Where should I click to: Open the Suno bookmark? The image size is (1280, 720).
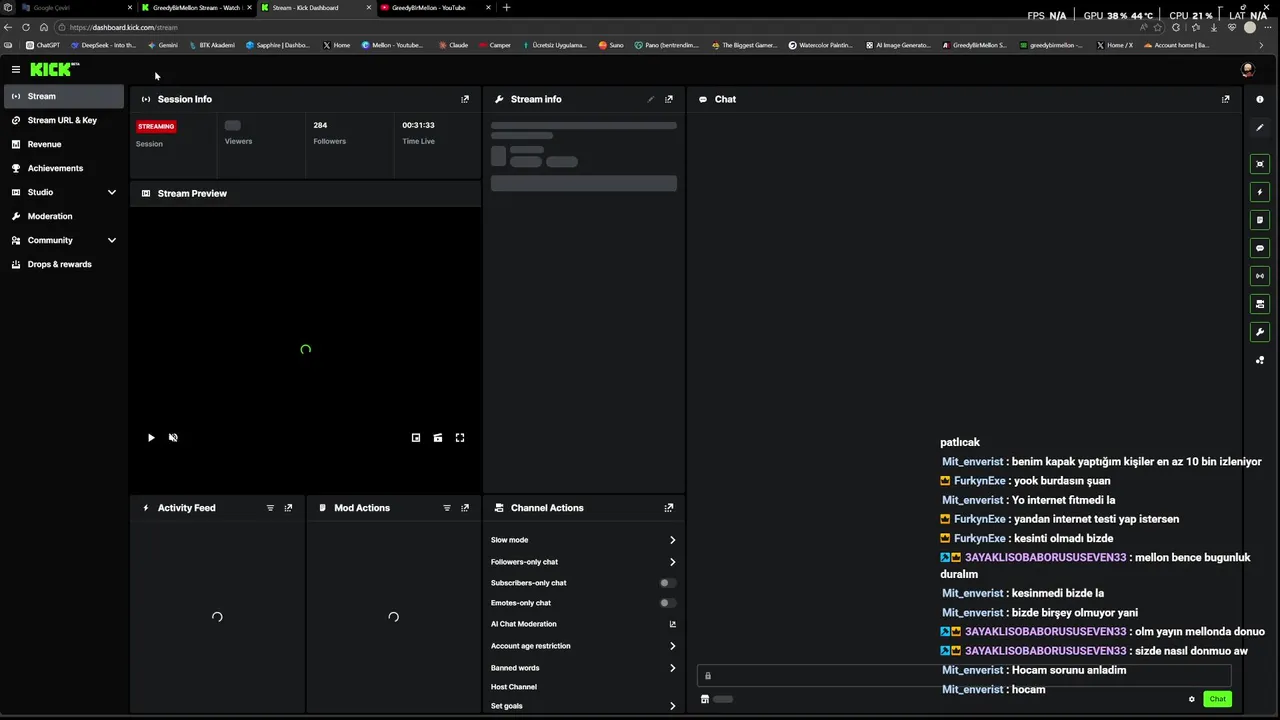[611, 45]
